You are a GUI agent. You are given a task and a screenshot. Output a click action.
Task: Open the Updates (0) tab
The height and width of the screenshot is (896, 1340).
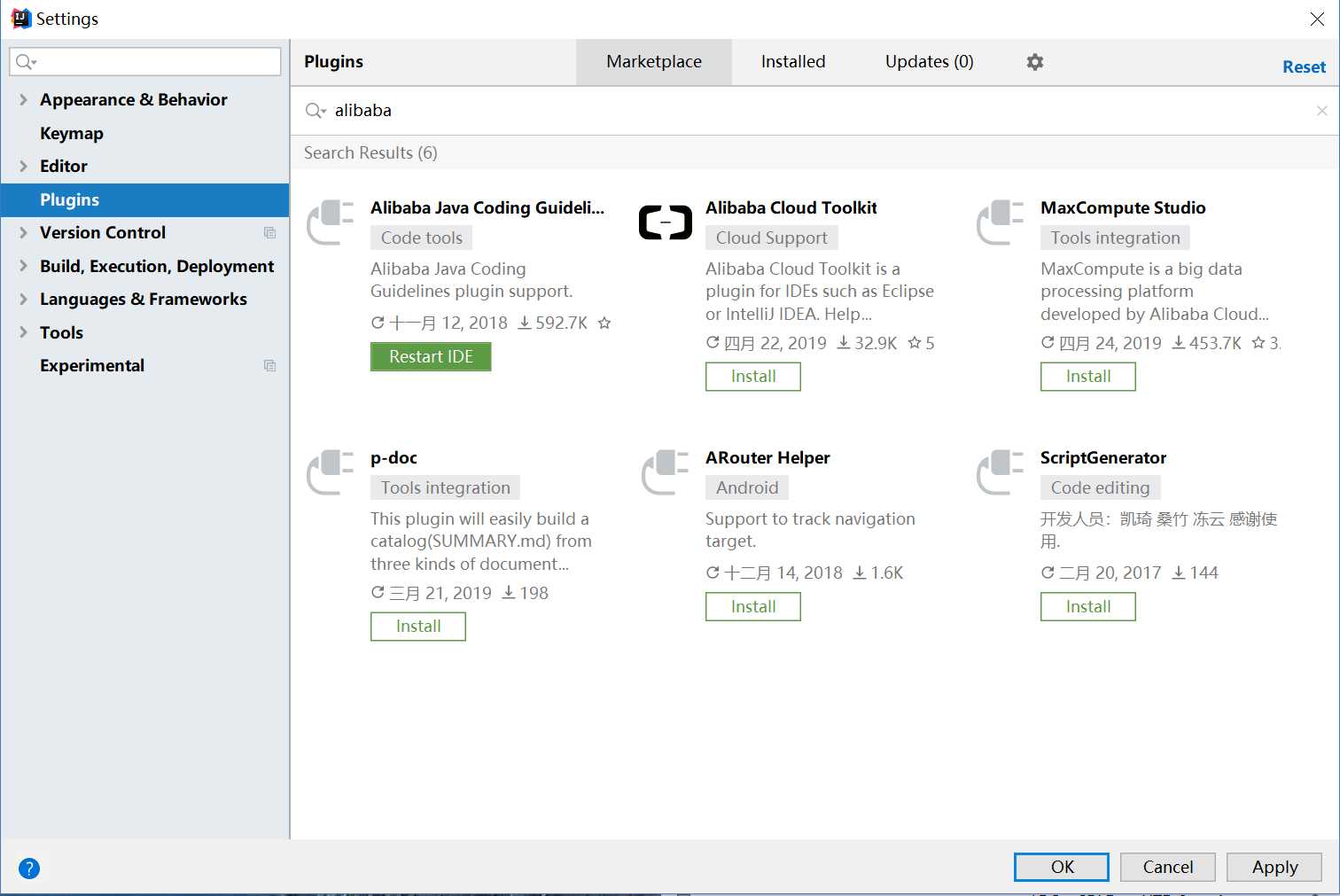(930, 62)
